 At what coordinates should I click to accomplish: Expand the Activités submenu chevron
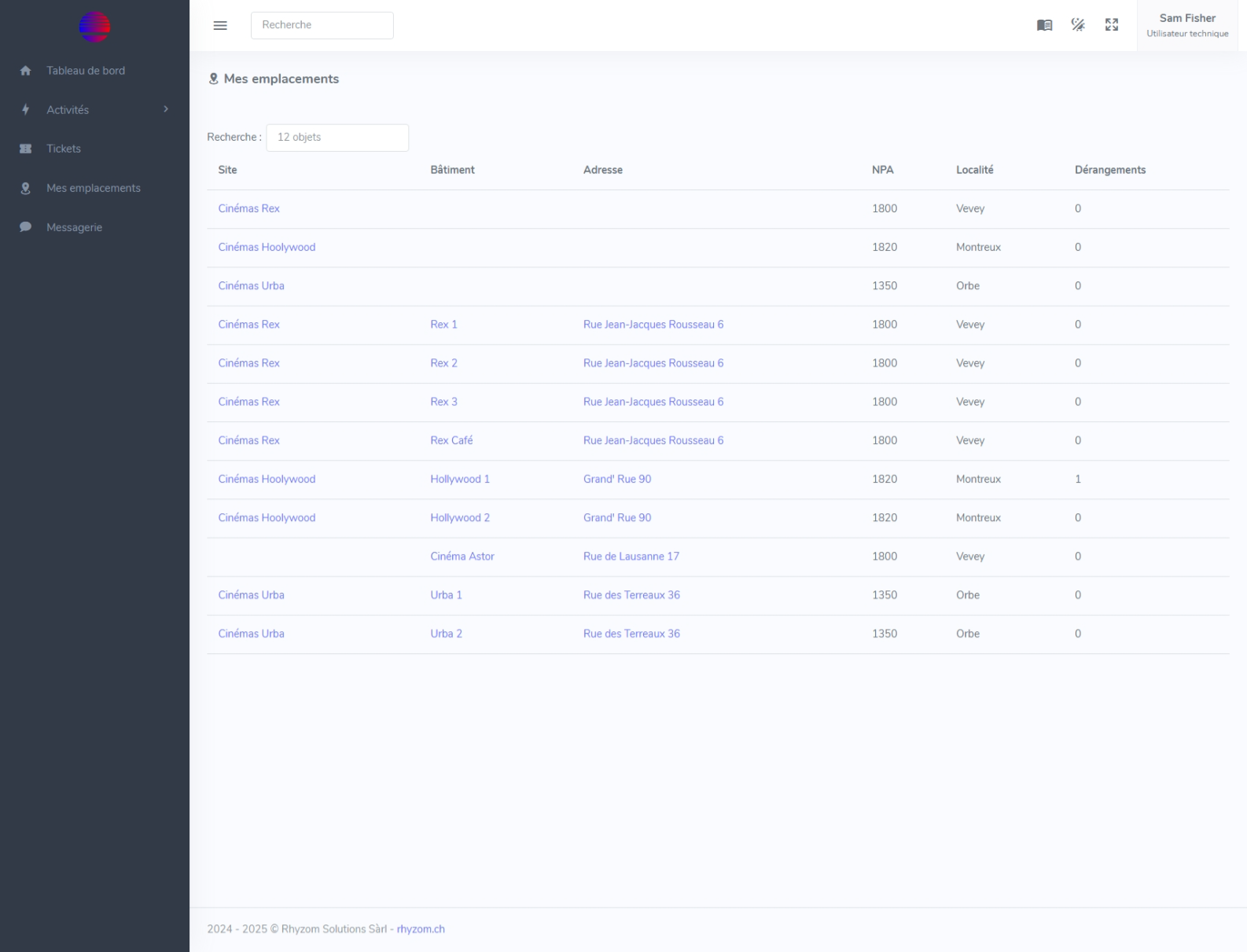[x=166, y=109]
